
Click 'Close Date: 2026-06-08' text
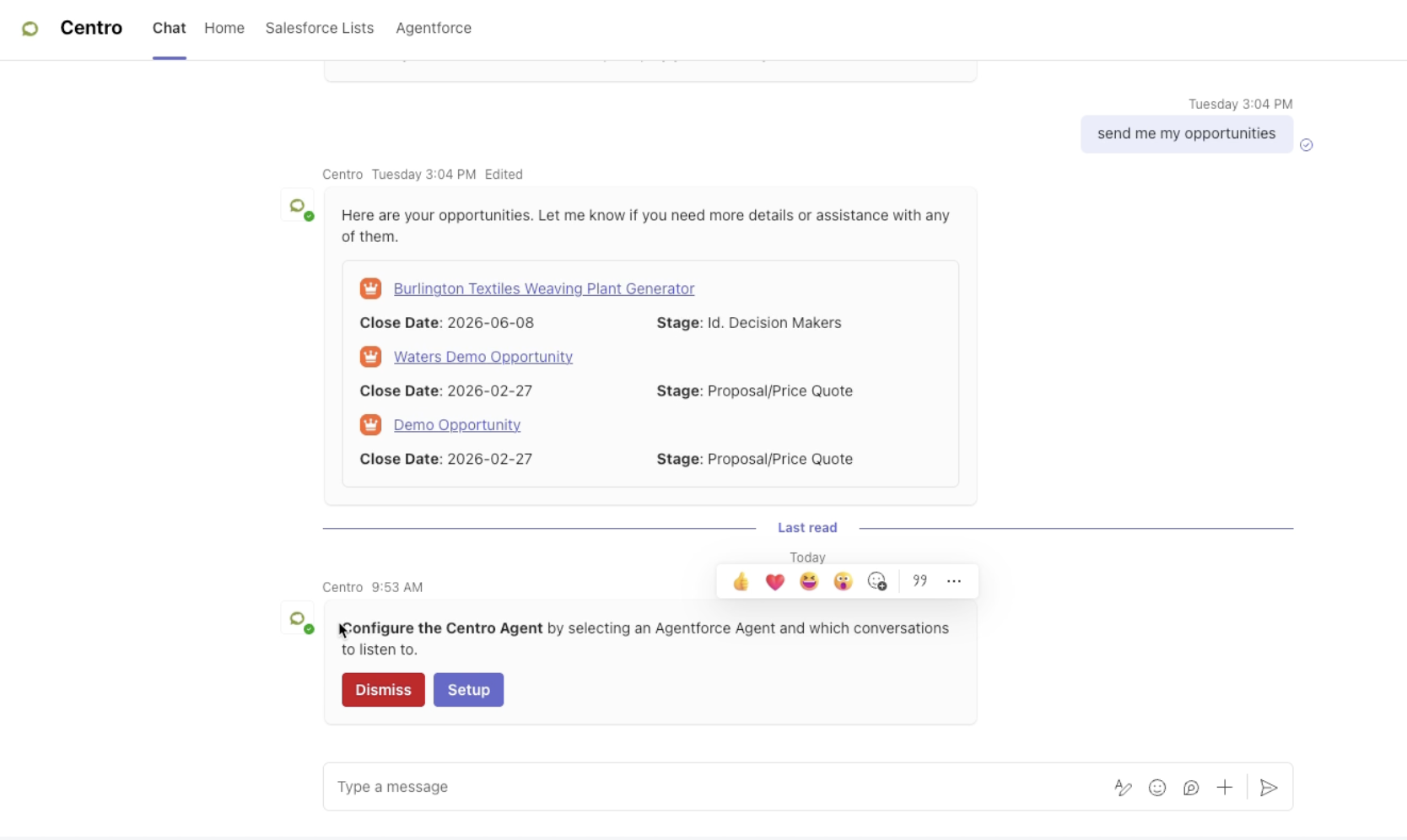447,323
